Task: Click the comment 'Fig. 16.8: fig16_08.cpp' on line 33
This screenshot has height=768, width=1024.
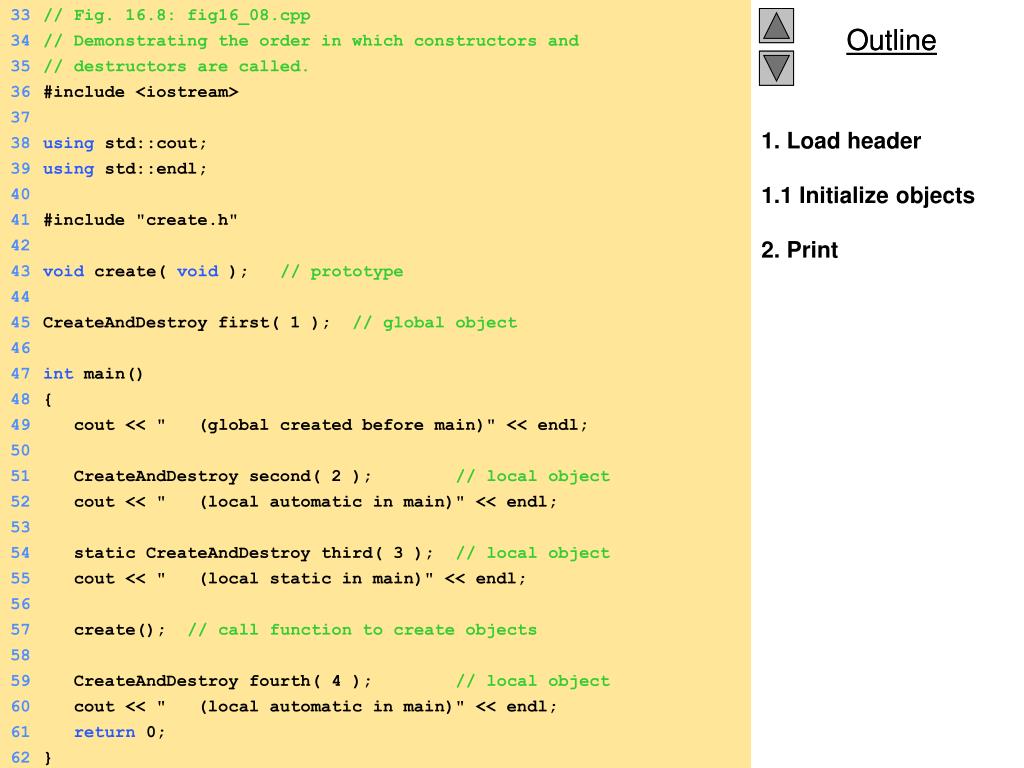Action: click(x=177, y=16)
